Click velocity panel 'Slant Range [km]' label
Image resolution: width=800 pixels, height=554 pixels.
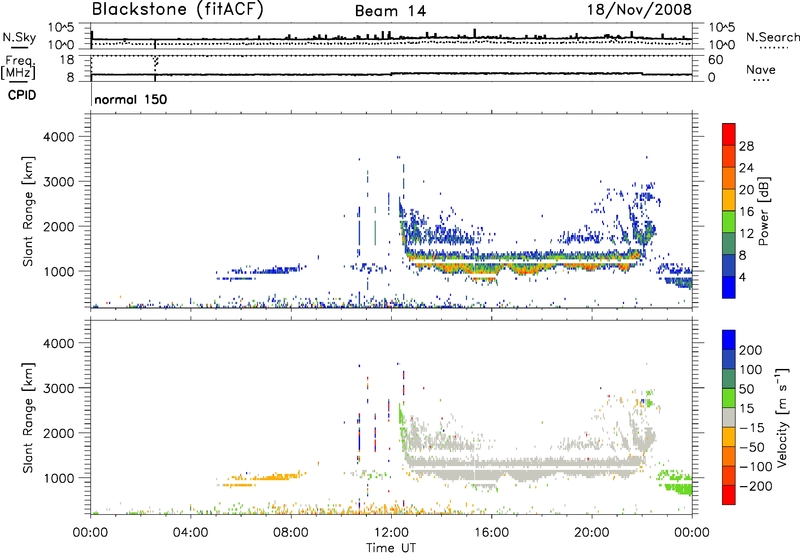pyautogui.click(x=28, y=418)
